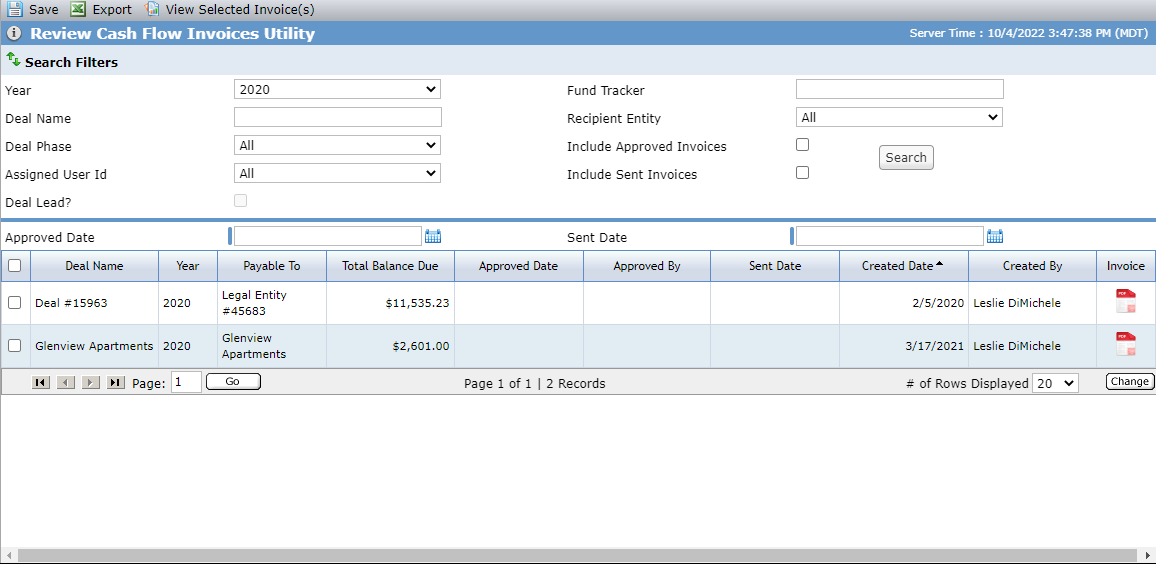The width and height of the screenshot is (1156, 564).
Task: Go to the next page of results
Action: point(91,383)
